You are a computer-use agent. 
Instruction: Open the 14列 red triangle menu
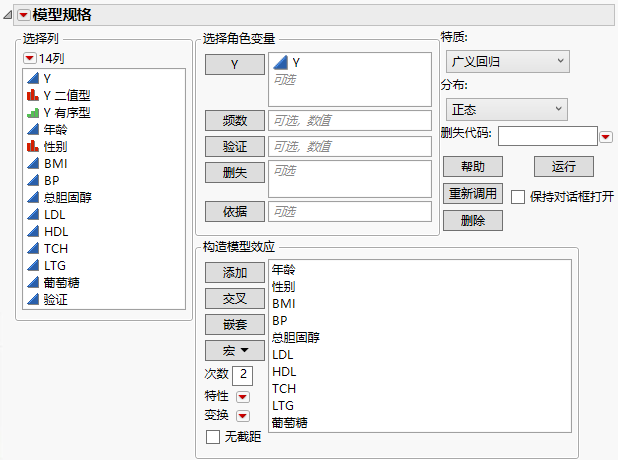pos(30,58)
